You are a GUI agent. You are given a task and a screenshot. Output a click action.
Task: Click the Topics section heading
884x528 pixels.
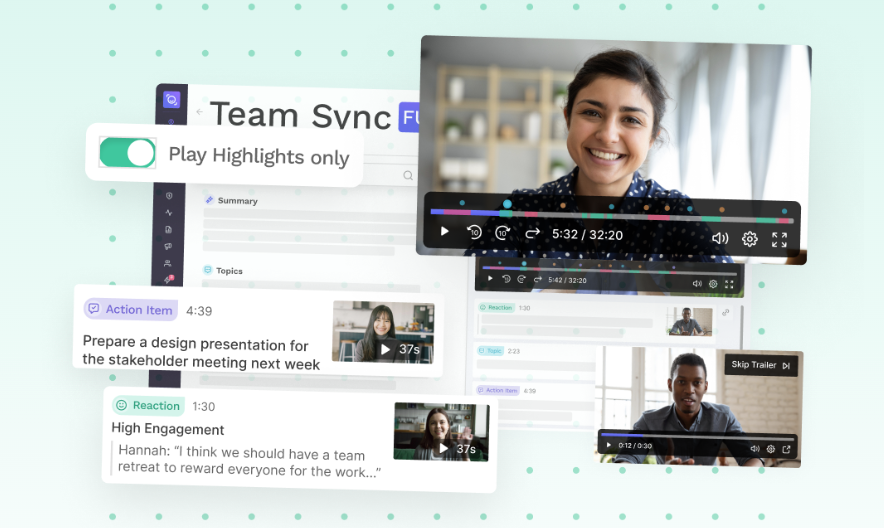coord(229,270)
